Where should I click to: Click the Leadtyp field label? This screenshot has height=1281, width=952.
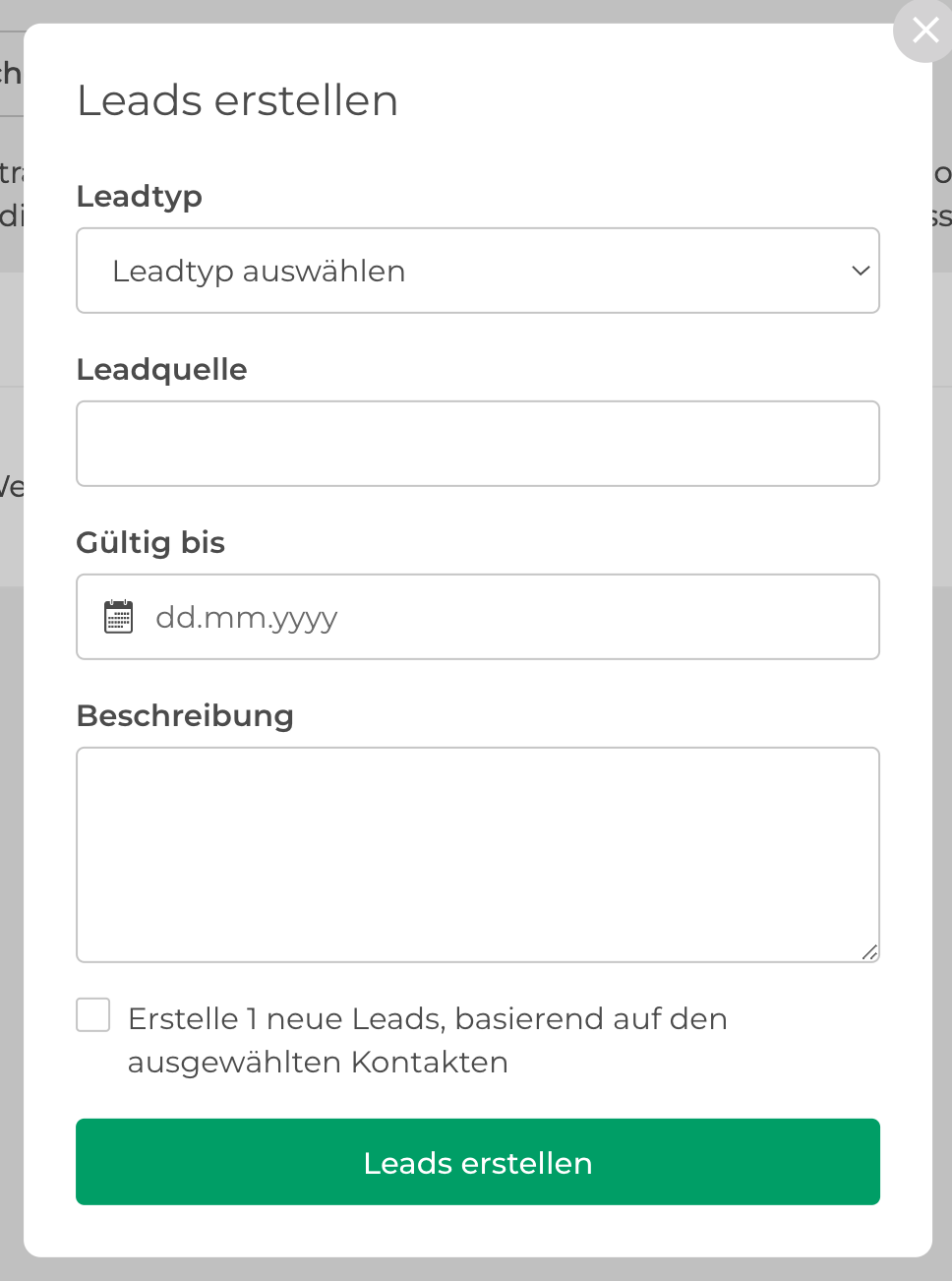coord(140,197)
